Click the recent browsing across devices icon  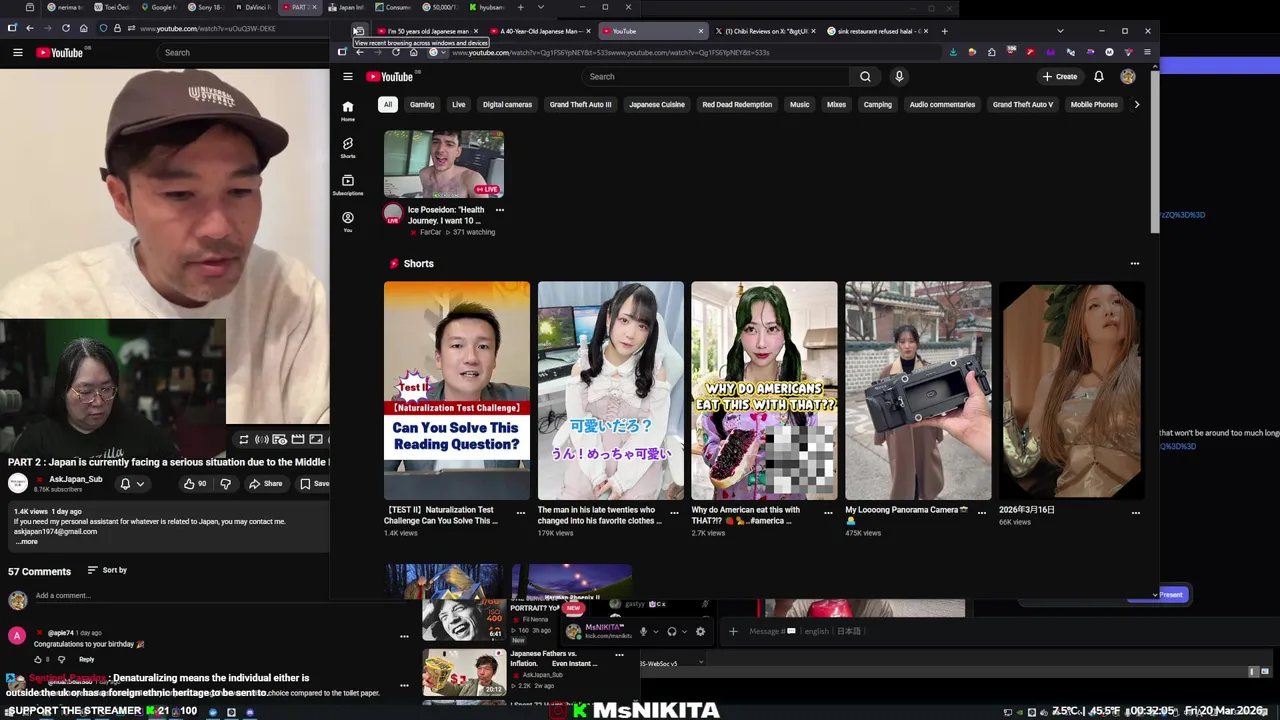point(358,31)
